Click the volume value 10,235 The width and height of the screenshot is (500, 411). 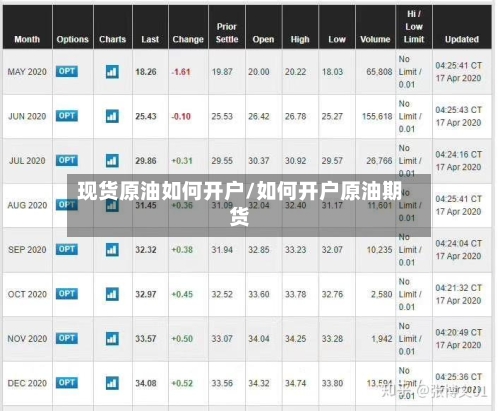click(x=380, y=250)
